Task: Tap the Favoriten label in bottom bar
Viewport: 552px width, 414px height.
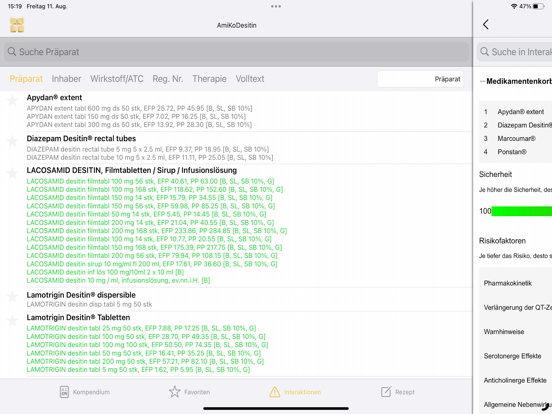Action: 197,392
